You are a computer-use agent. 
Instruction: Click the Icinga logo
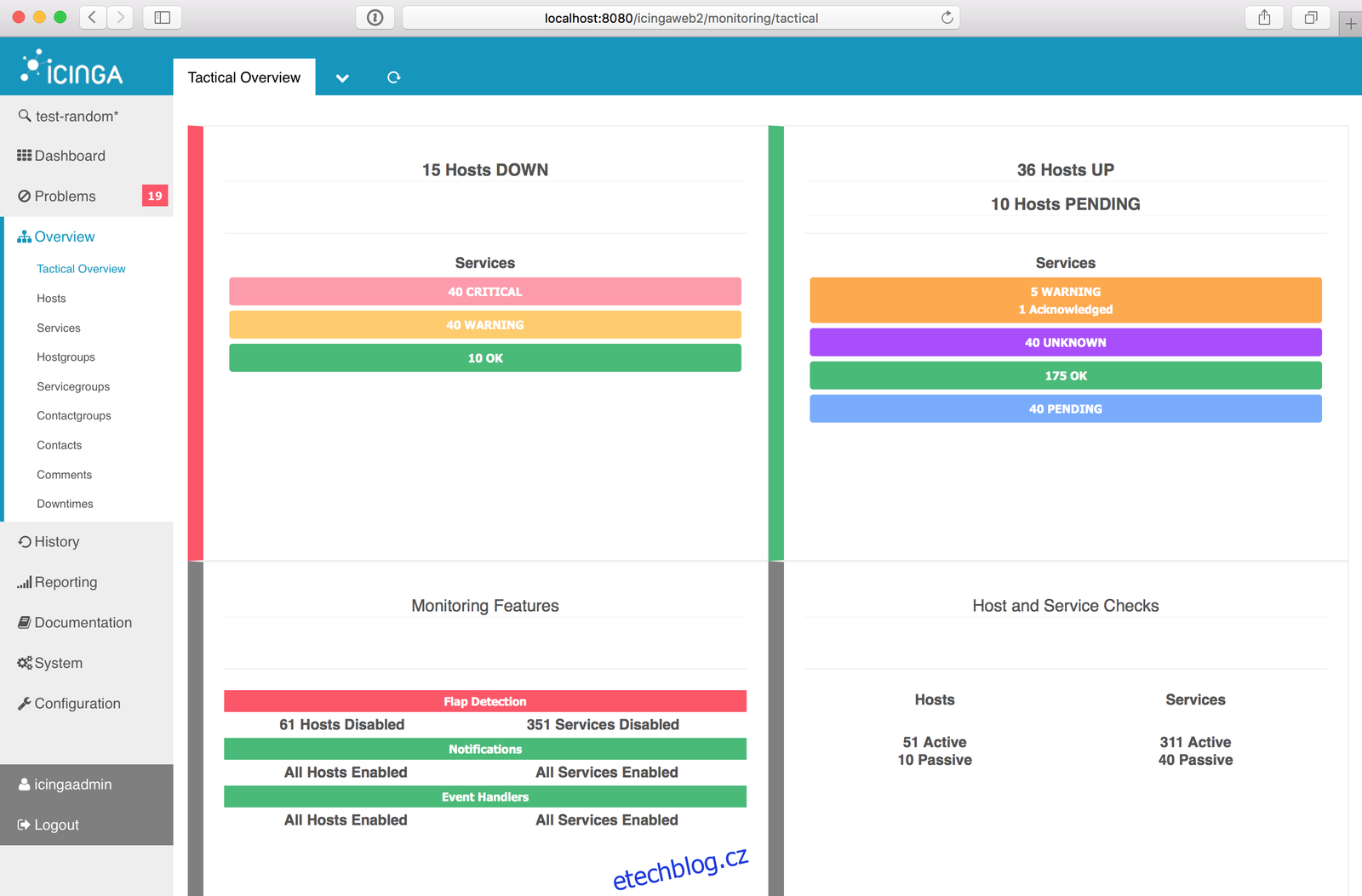pyautogui.click(x=72, y=67)
